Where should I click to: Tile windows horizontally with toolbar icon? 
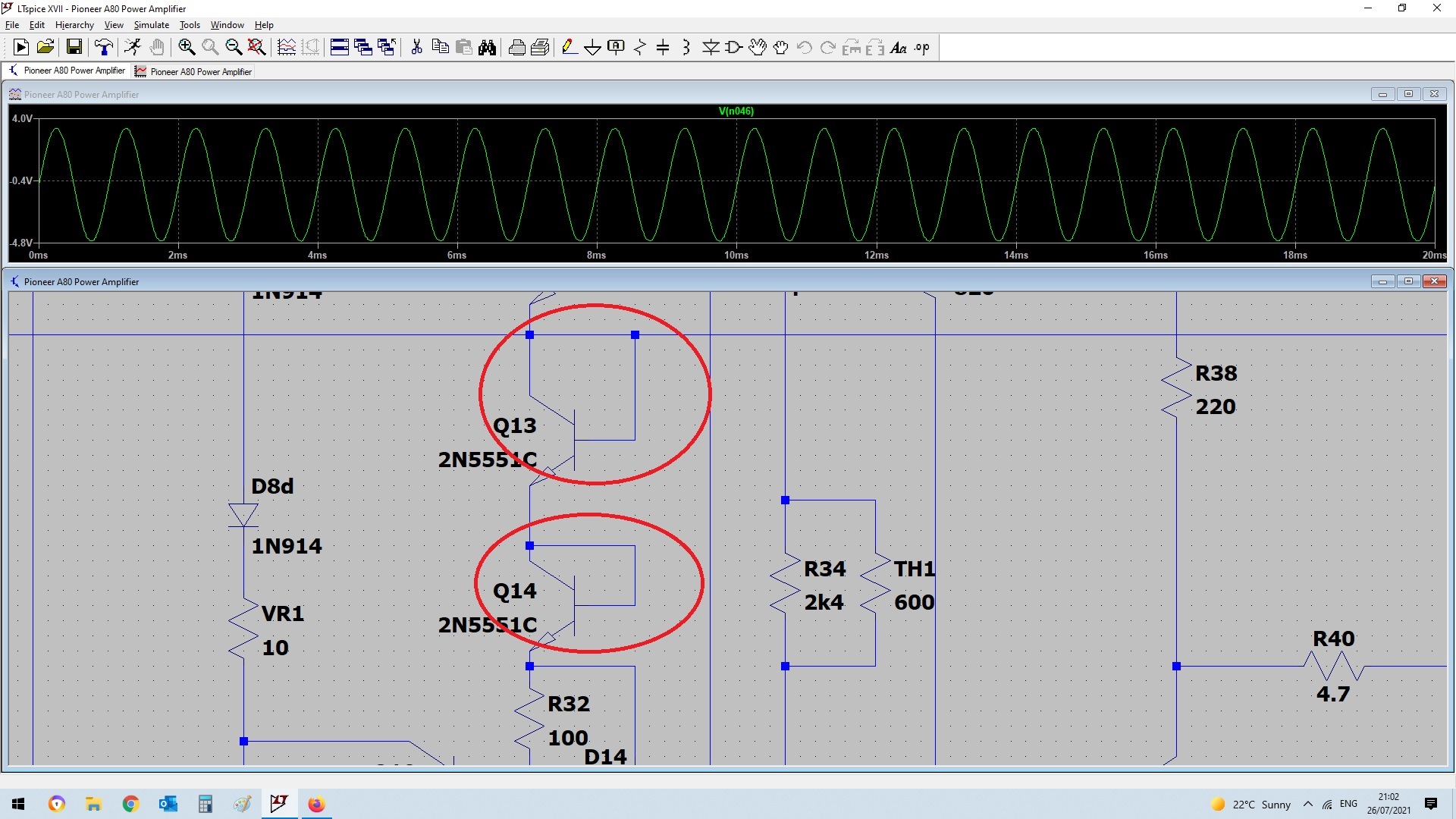click(x=340, y=48)
